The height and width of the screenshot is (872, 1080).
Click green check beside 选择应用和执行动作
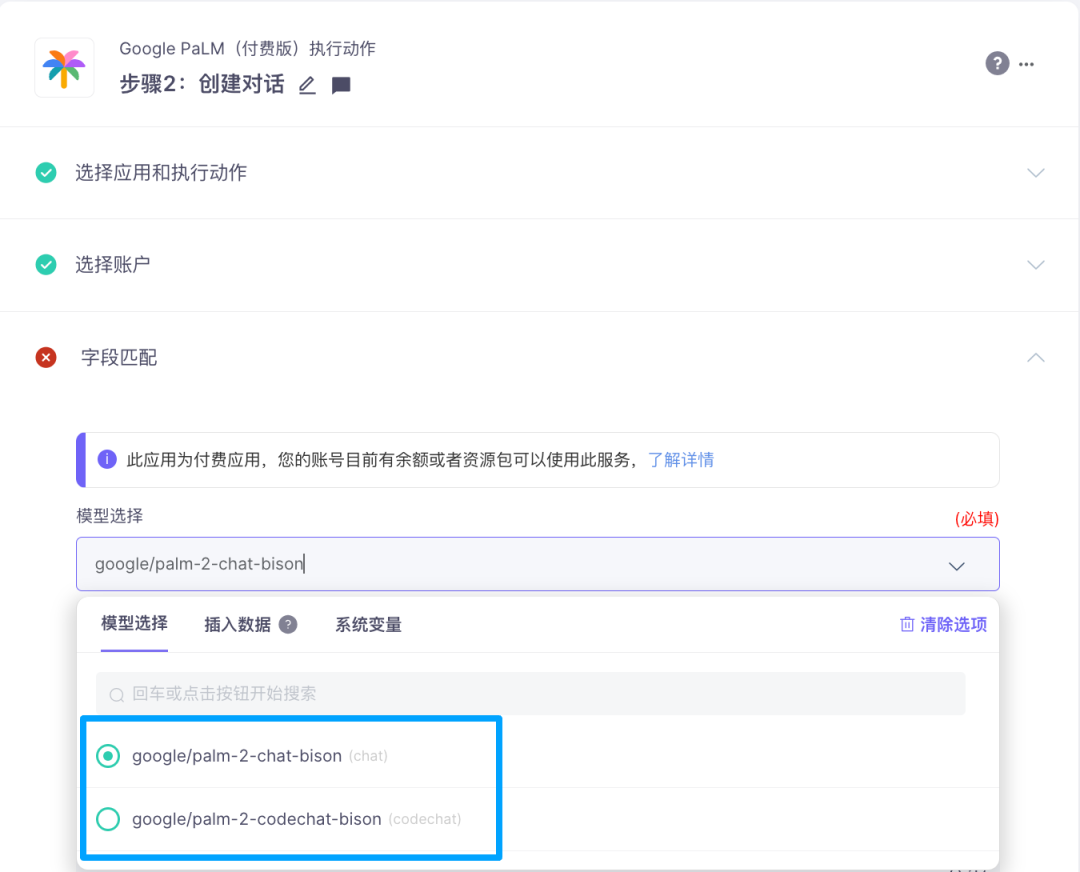click(46, 172)
